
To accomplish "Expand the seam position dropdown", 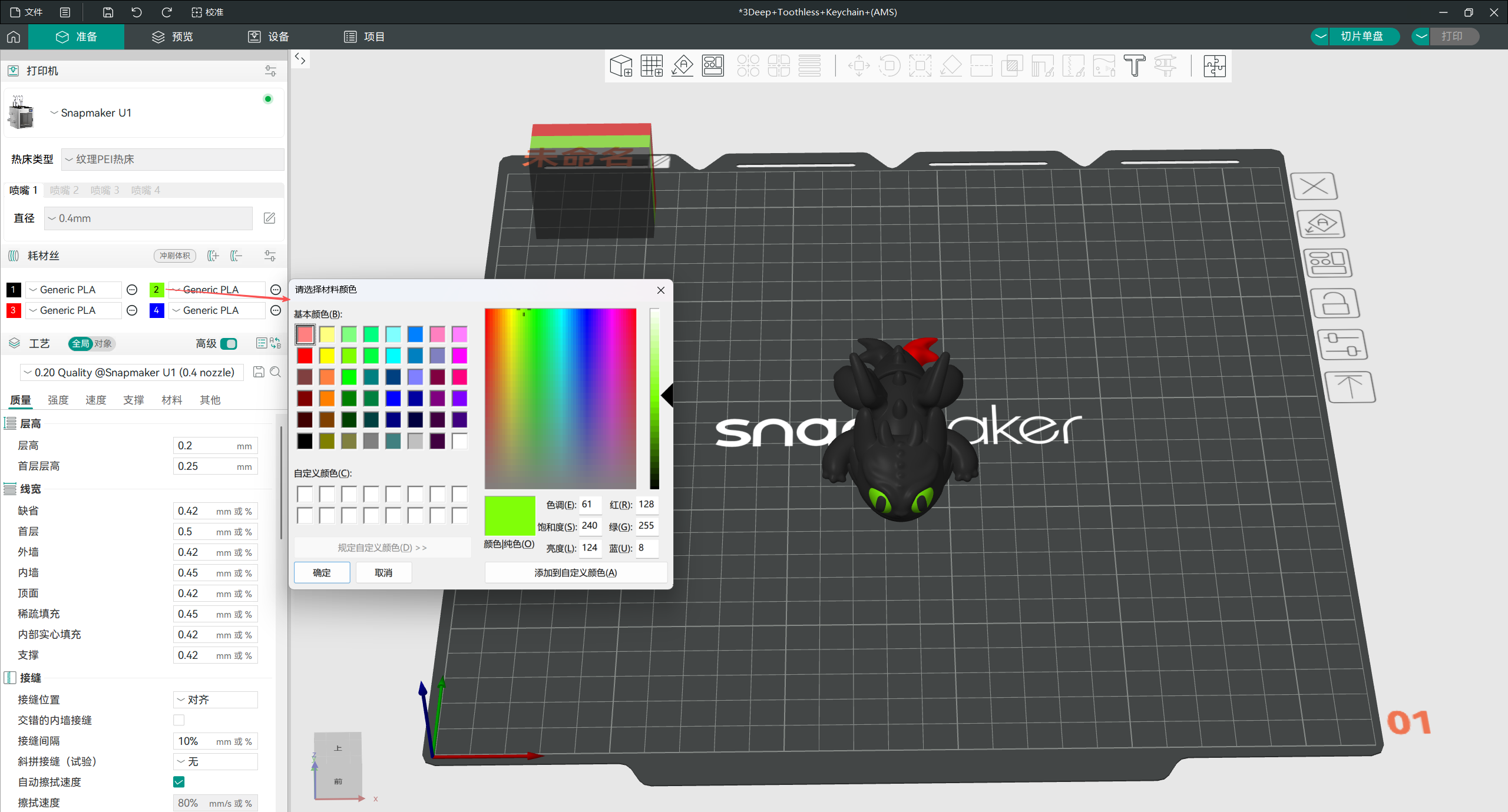I will click(216, 700).
